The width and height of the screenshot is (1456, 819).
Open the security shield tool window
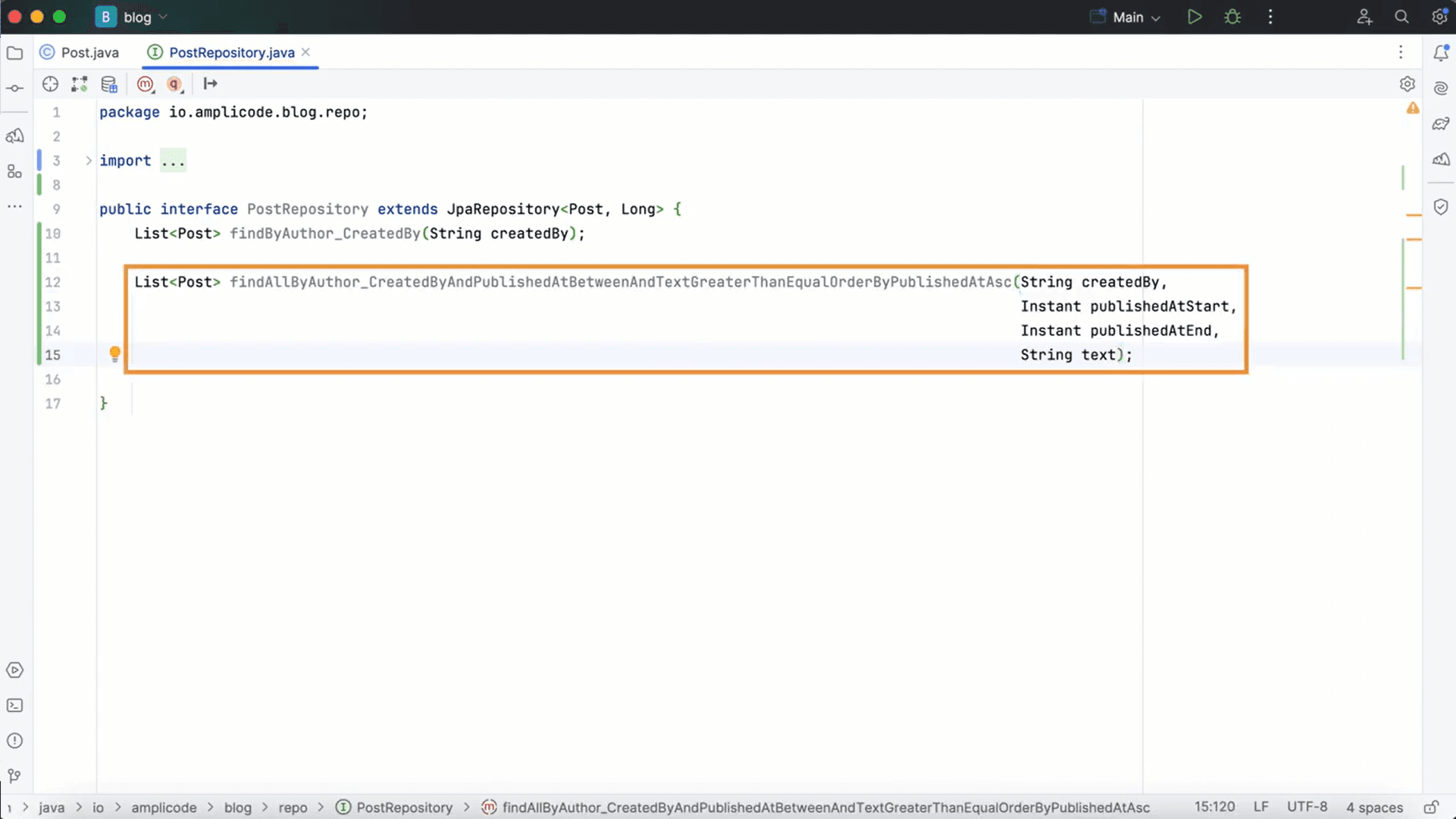point(1441,207)
